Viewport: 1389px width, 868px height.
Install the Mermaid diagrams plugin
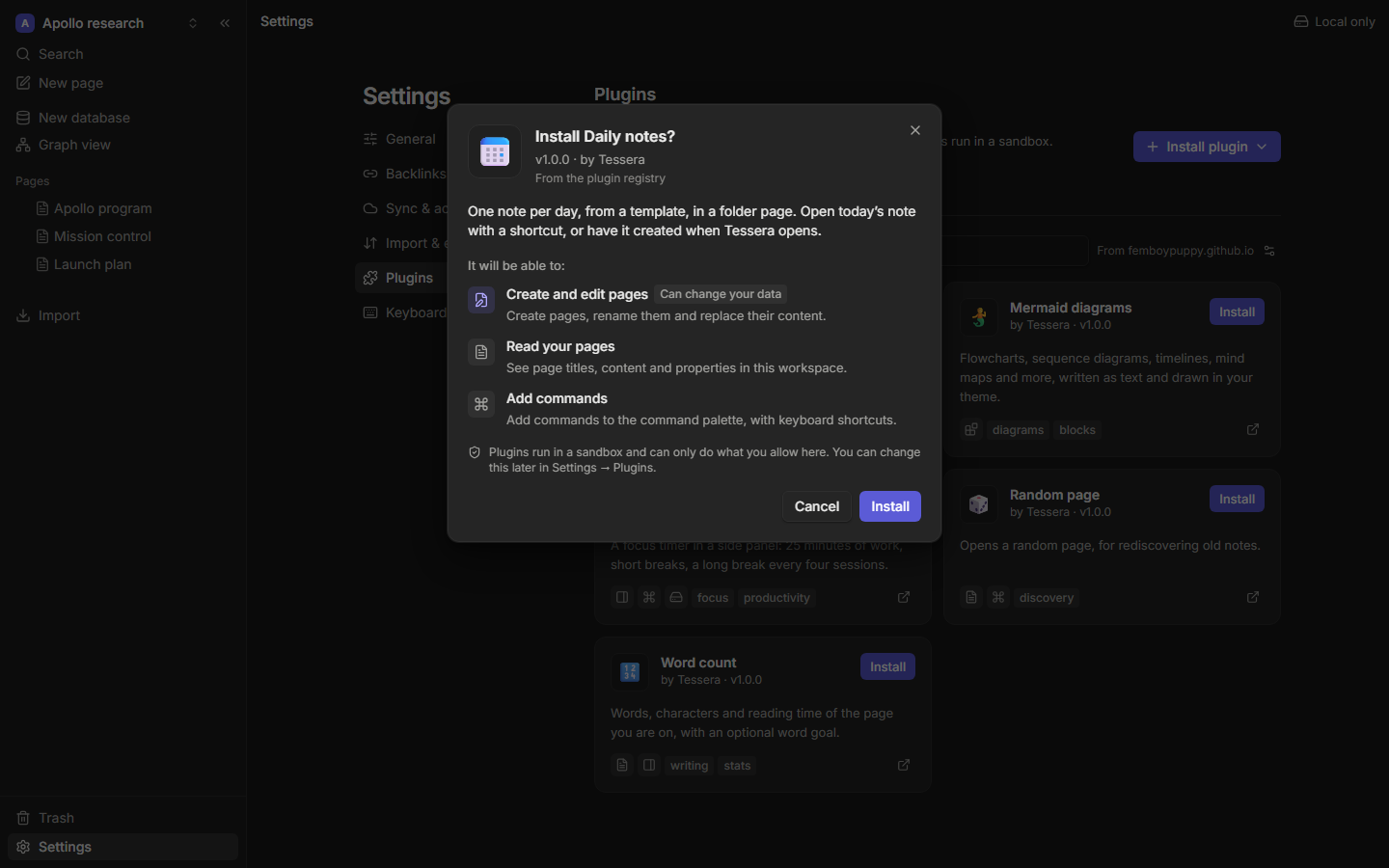(1237, 312)
